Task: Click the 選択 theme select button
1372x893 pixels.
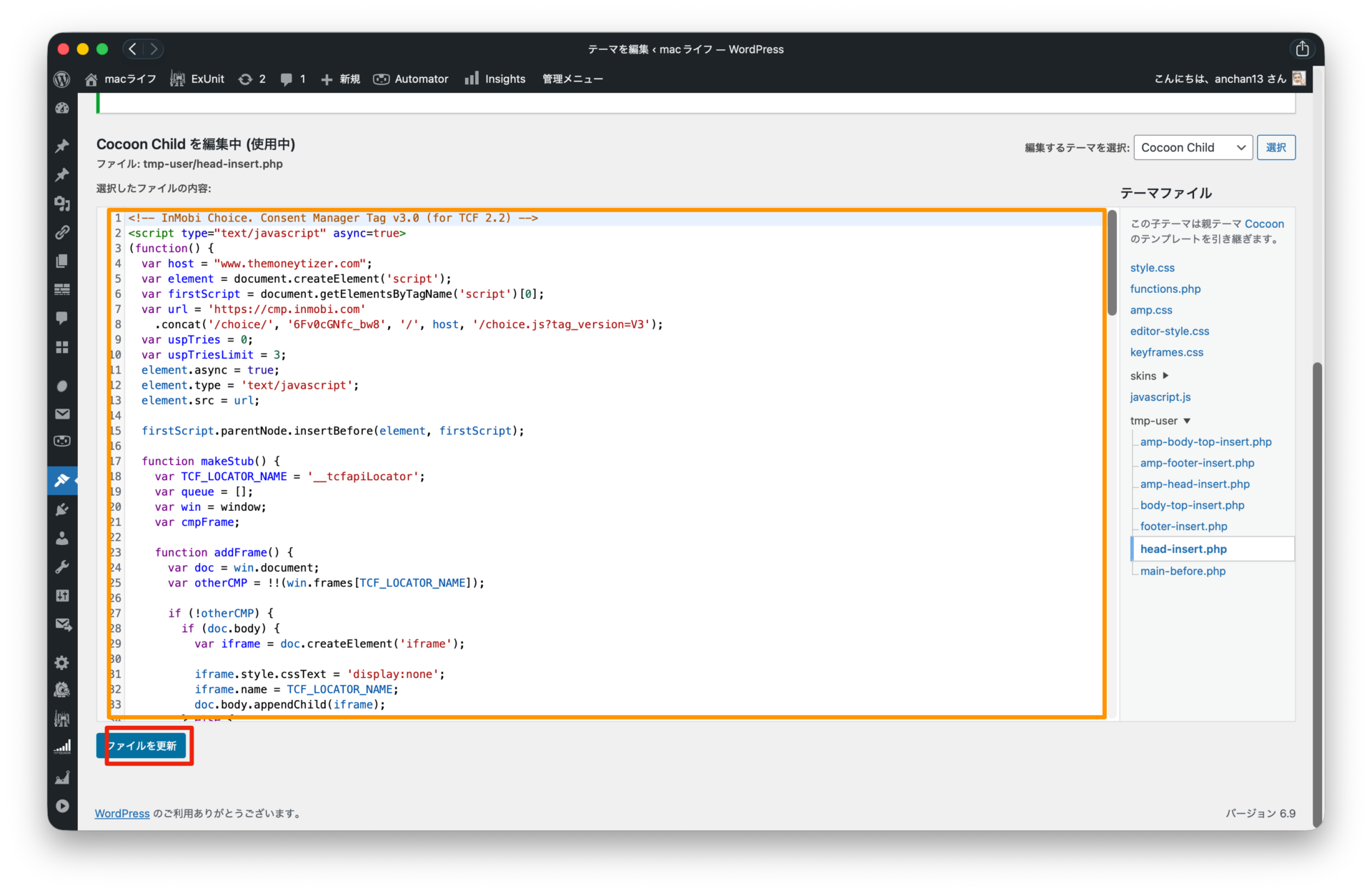Action: 1276,148
